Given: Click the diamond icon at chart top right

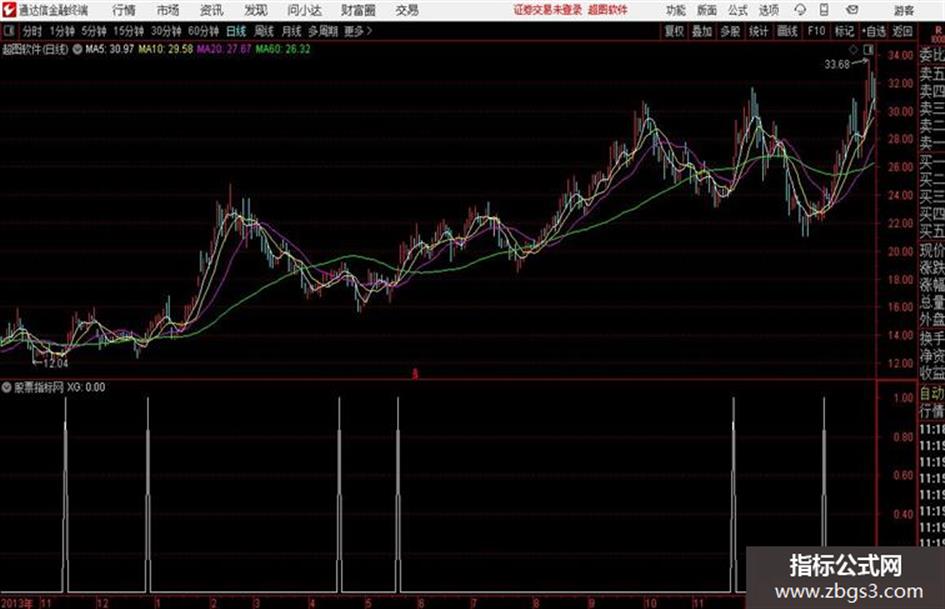Looking at the screenshot, I should click(853, 50).
